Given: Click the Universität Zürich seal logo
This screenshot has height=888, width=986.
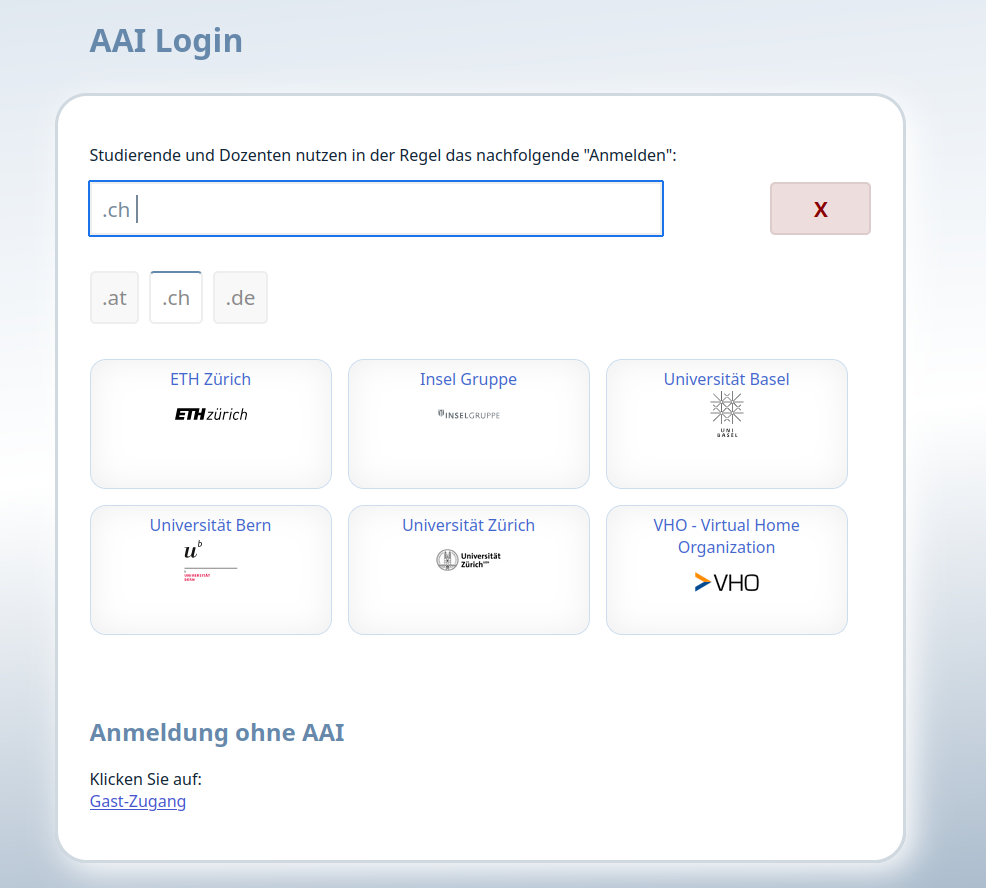Looking at the screenshot, I should (468, 560).
